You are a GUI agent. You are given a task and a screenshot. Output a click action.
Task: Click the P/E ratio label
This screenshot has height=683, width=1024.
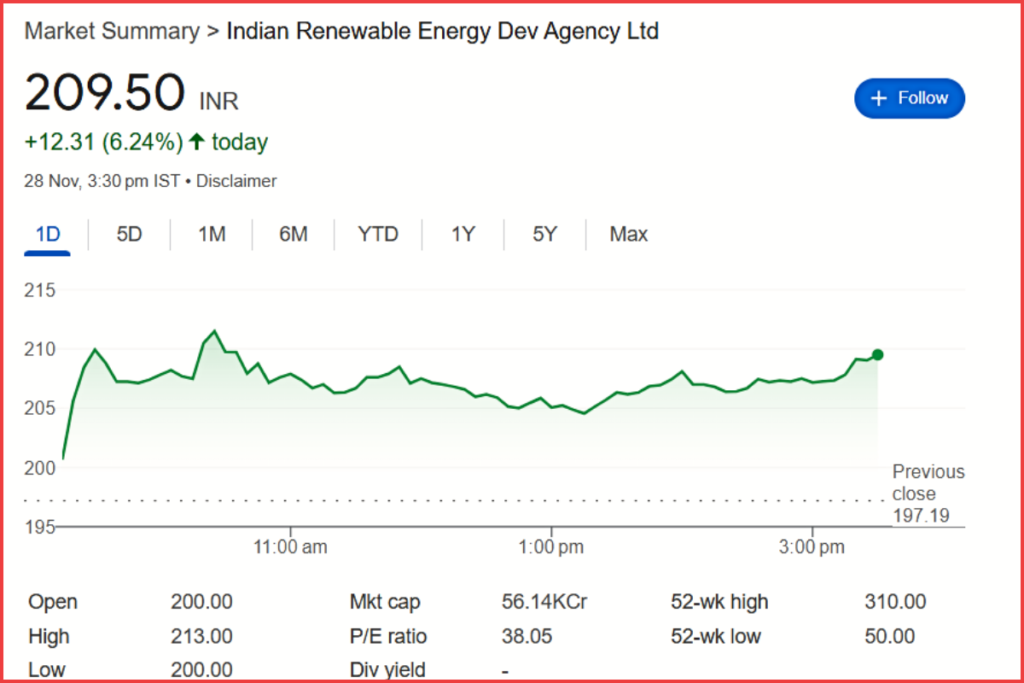tap(388, 636)
